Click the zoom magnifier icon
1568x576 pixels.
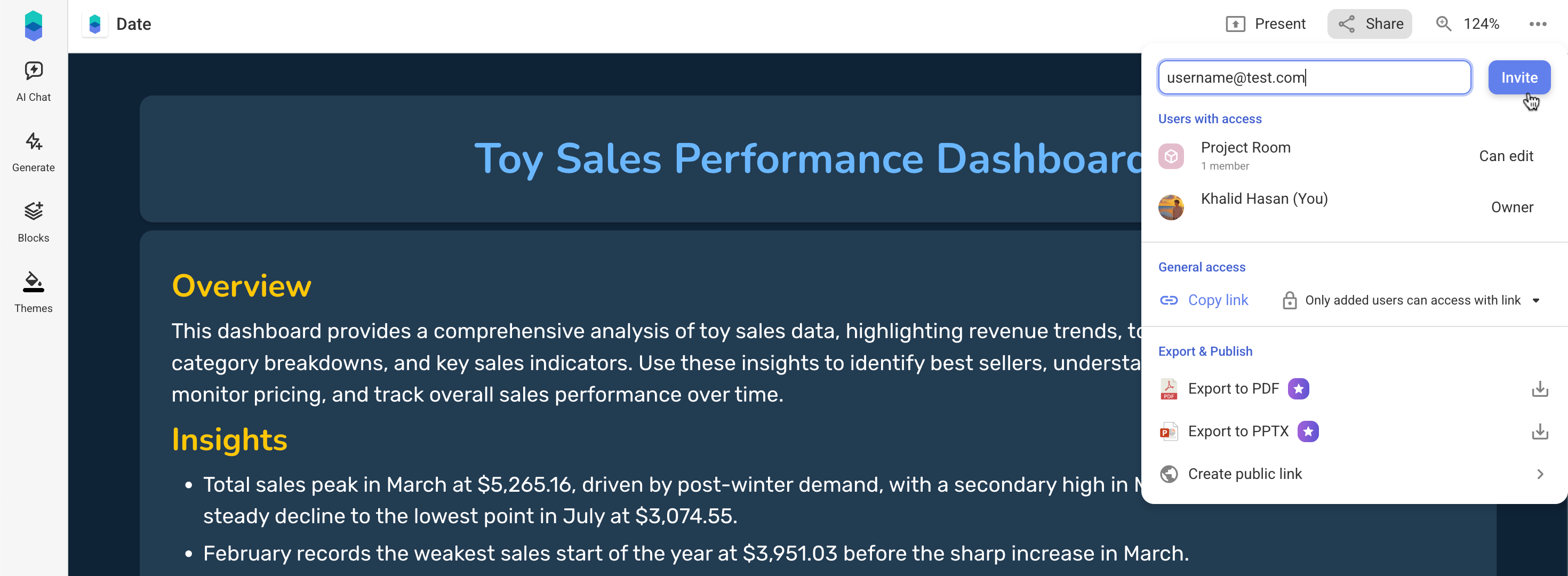coord(1444,24)
